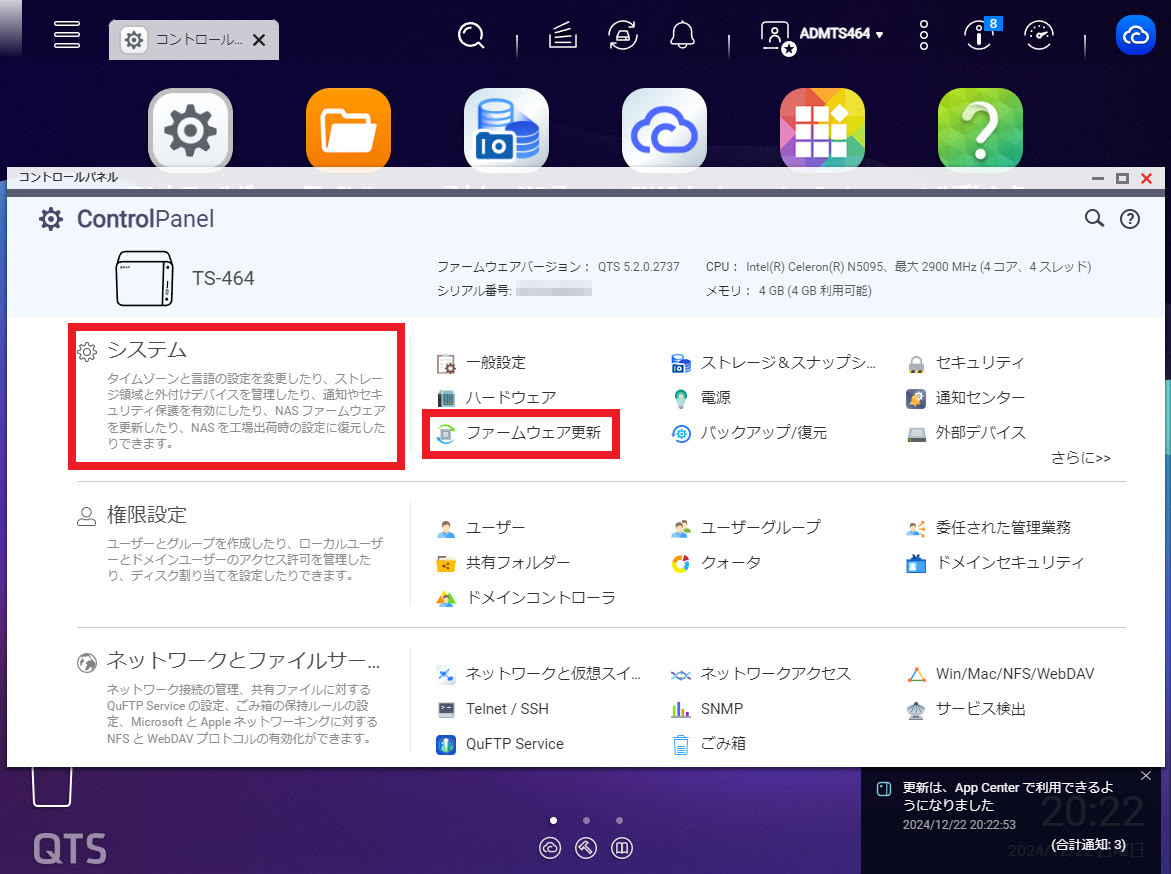Maximize the コントロールパネル window
Image resolution: width=1171 pixels, height=874 pixels.
point(1122,179)
